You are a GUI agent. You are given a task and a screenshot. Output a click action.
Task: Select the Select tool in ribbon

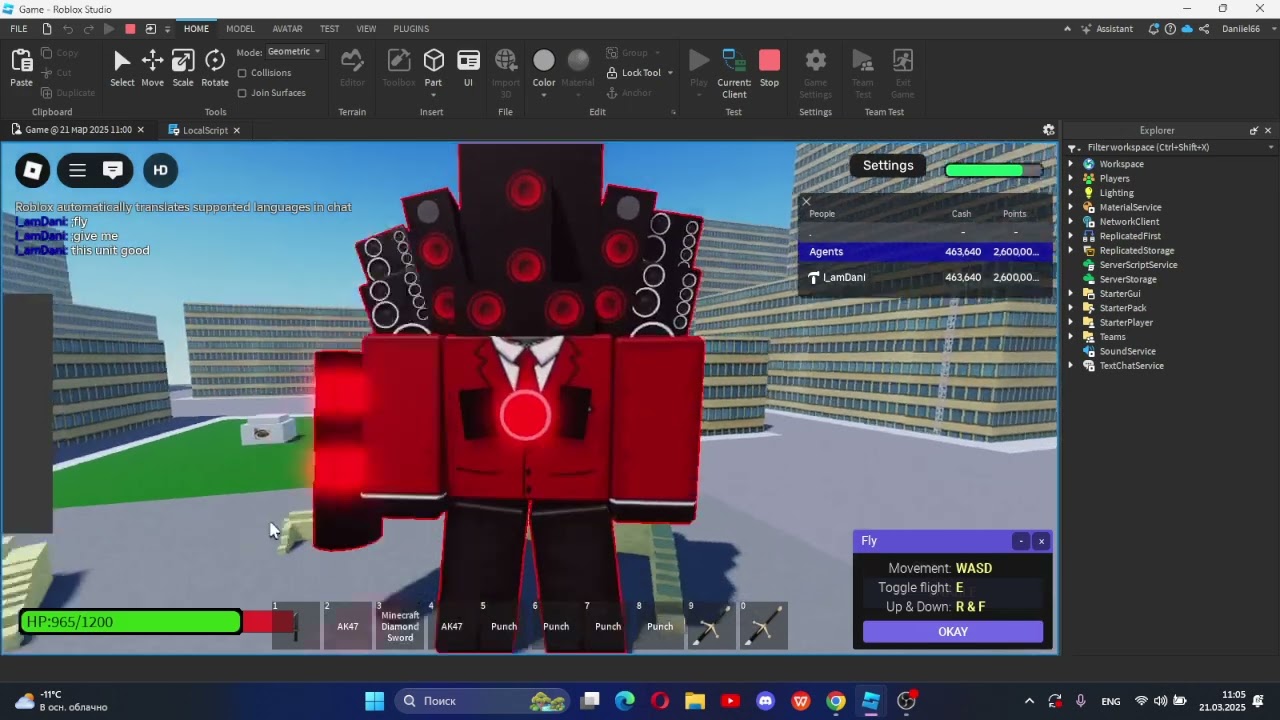click(x=122, y=68)
